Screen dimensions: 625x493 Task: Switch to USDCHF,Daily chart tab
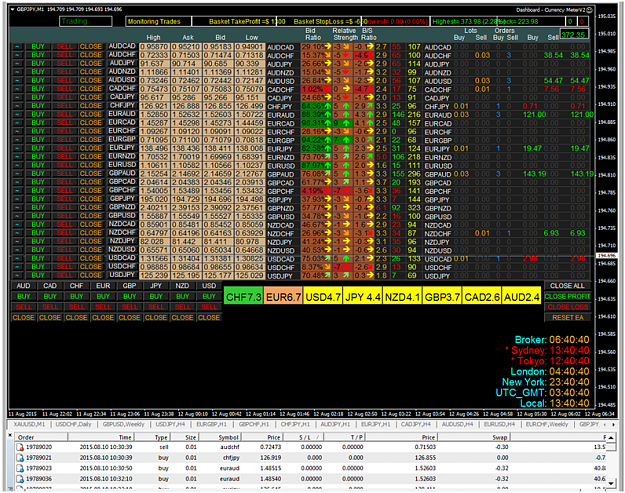[73, 424]
